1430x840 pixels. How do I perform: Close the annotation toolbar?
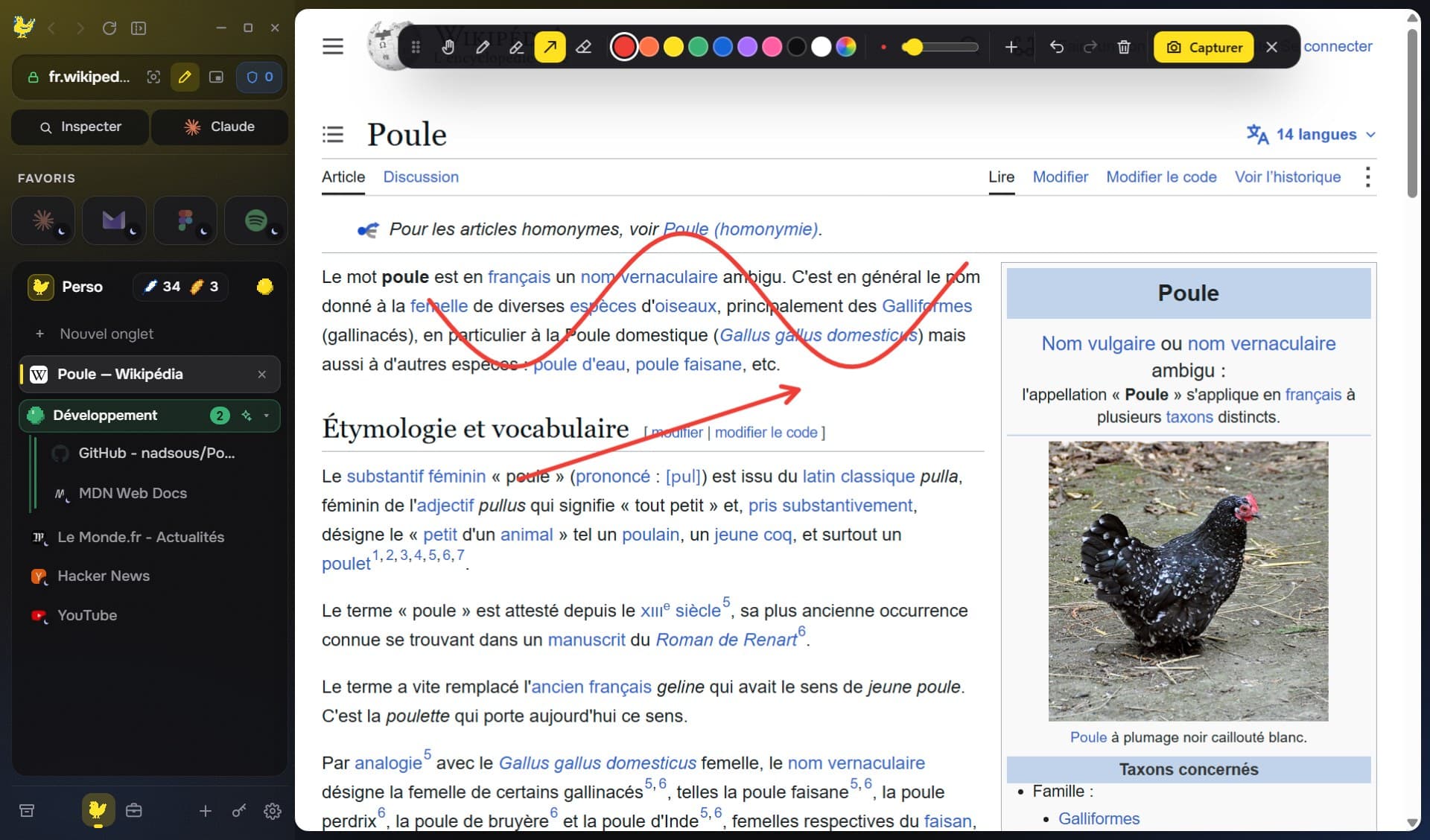(1271, 47)
